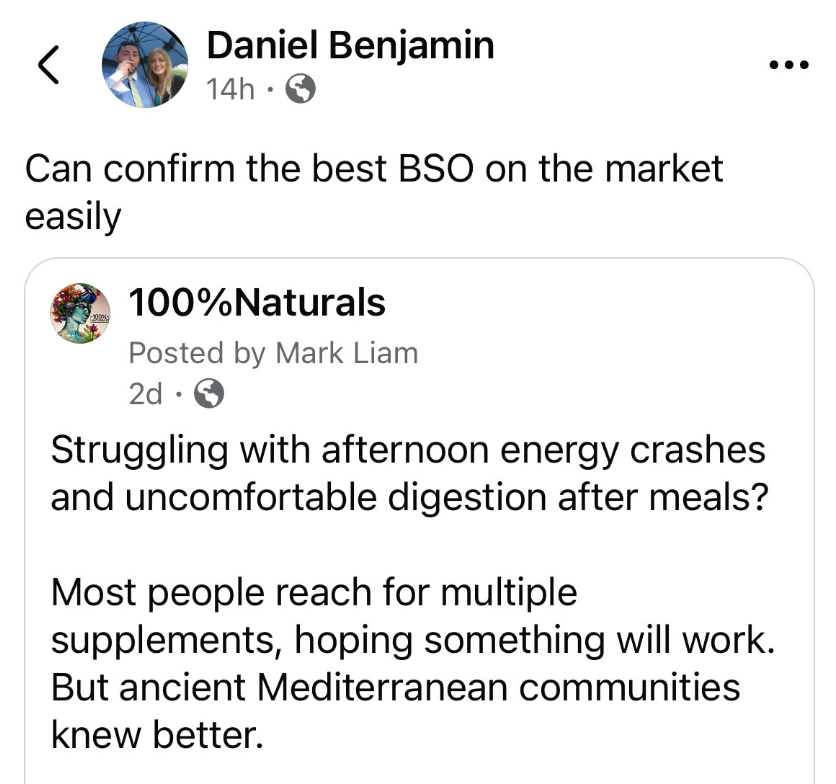
Task: Open Mark Liam's profile link
Action: [346, 352]
